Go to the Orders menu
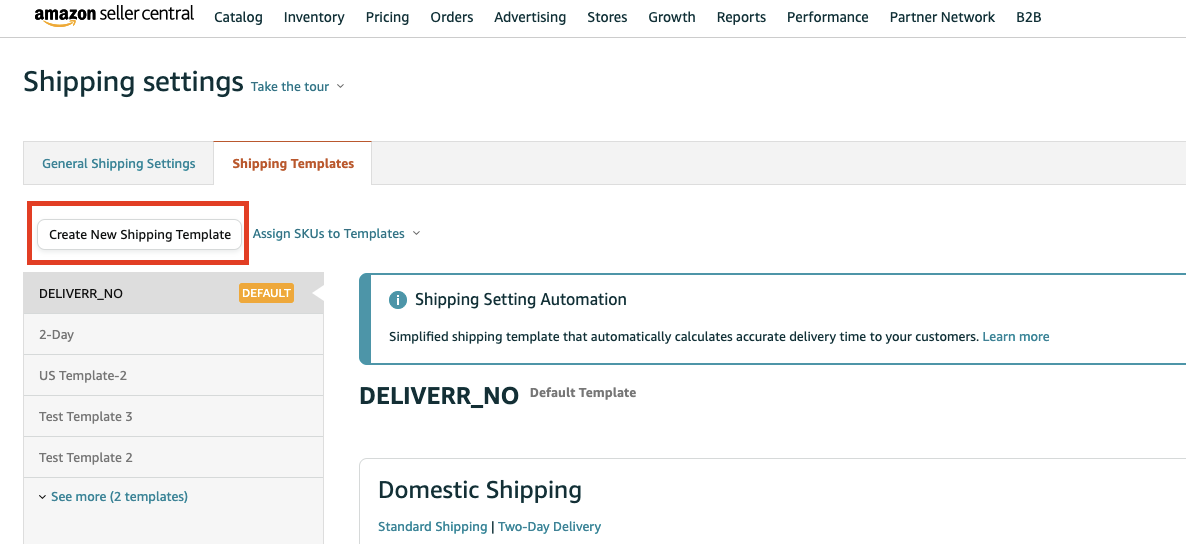This screenshot has width=1186, height=544. pyautogui.click(x=452, y=17)
